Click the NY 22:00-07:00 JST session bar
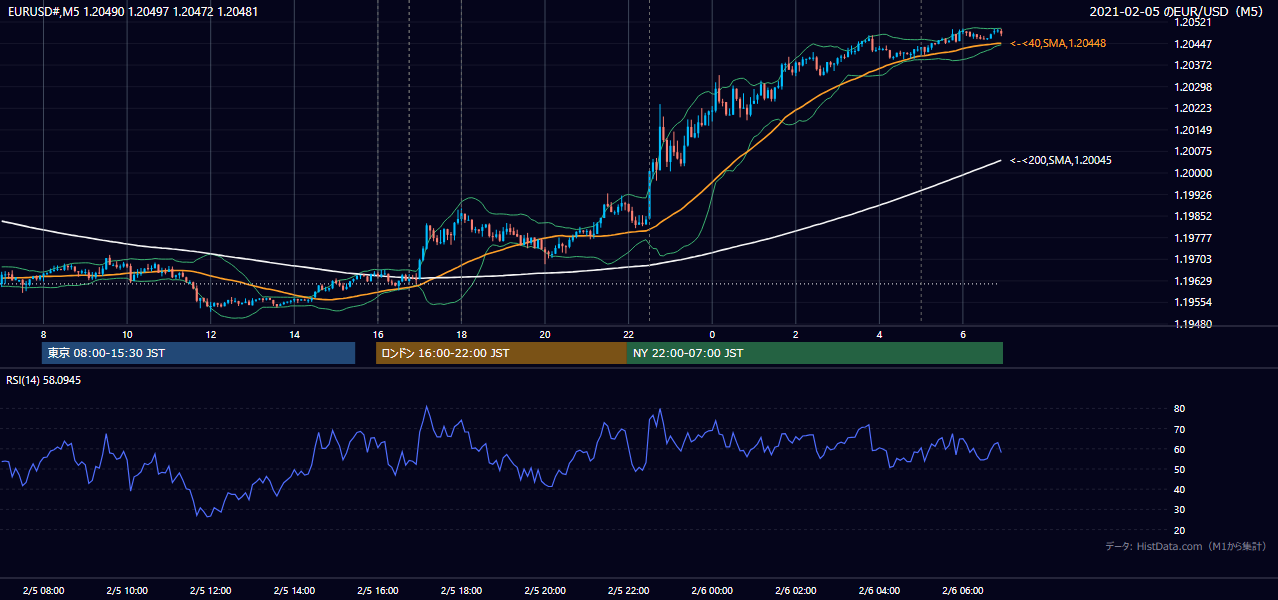The image size is (1278, 600). pyautogui.click(x=814, y=353)
